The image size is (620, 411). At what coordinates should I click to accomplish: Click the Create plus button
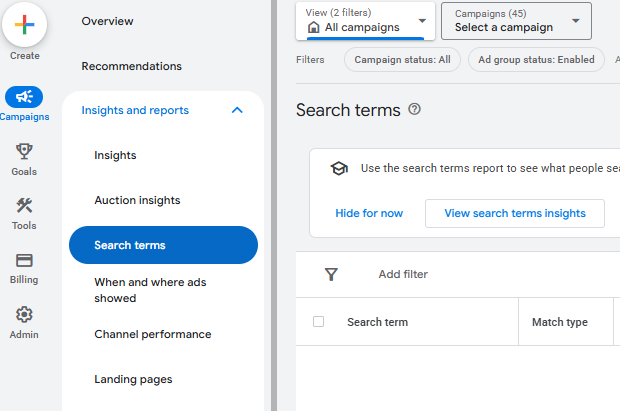click(25, 25)
